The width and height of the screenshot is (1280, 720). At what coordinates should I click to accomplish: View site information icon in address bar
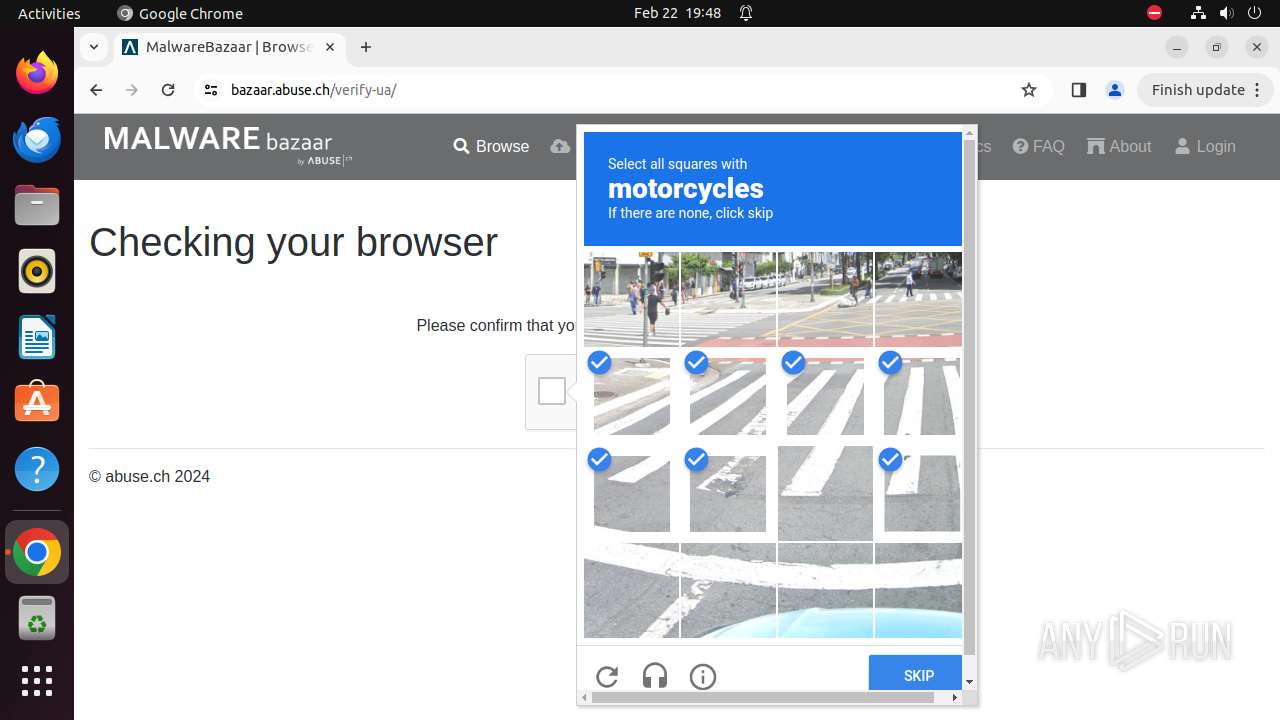click(x=210, y=90)
